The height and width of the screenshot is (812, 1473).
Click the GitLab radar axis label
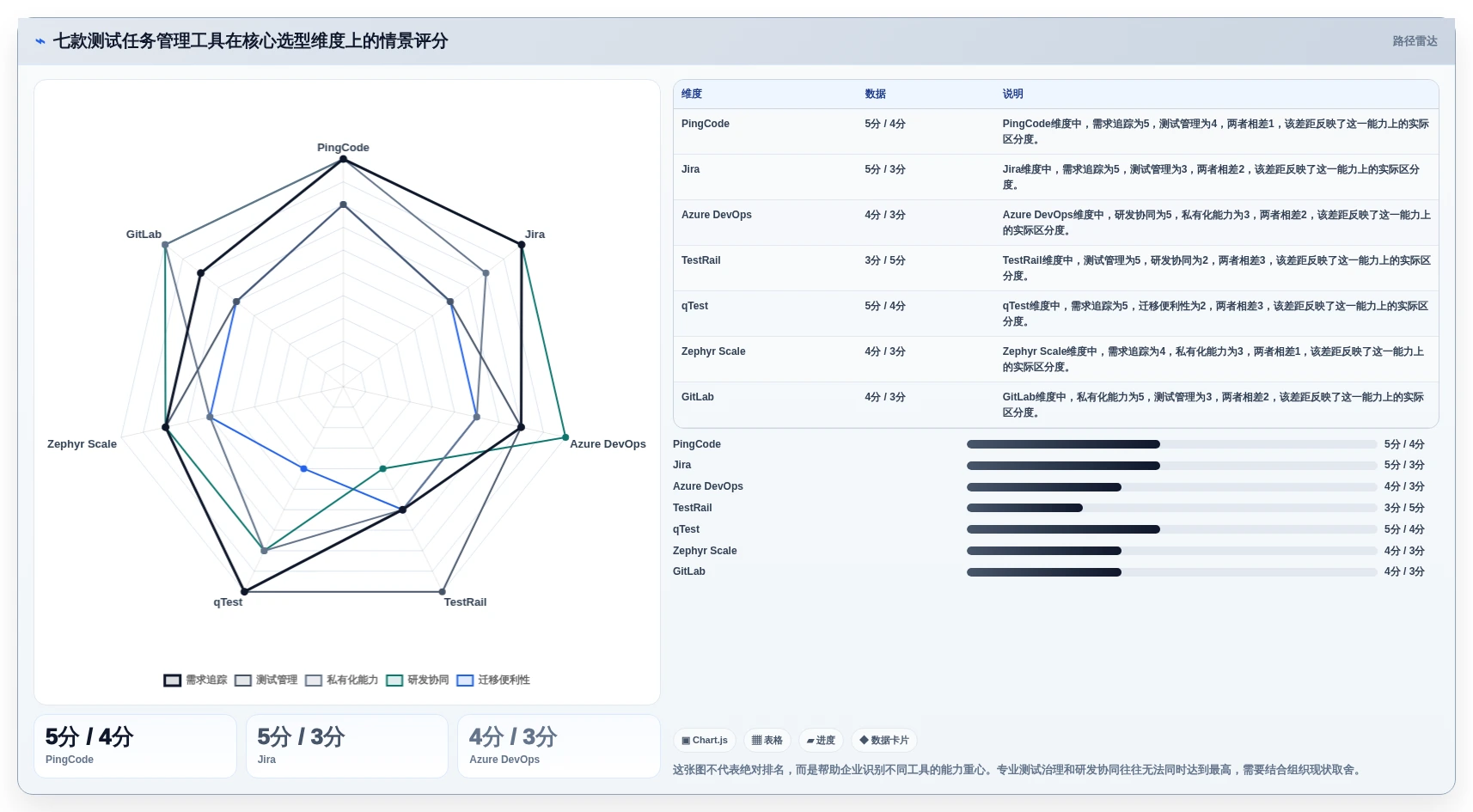(x=144, y=235)
